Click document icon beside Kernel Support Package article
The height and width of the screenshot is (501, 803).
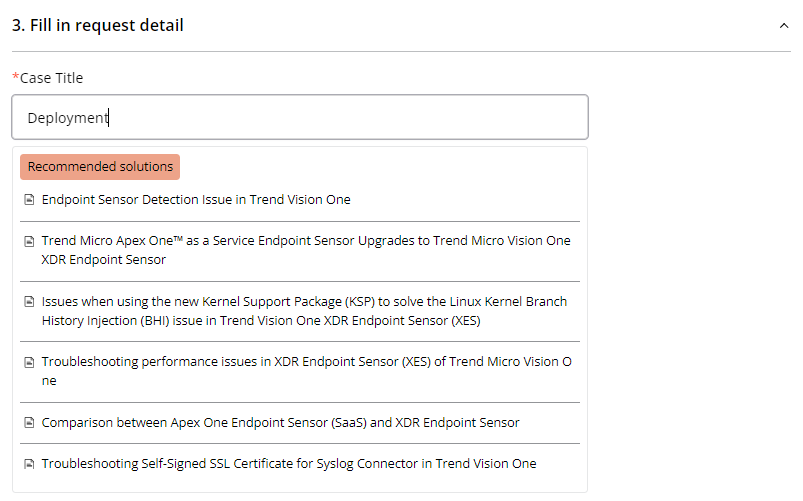(29, 302)
